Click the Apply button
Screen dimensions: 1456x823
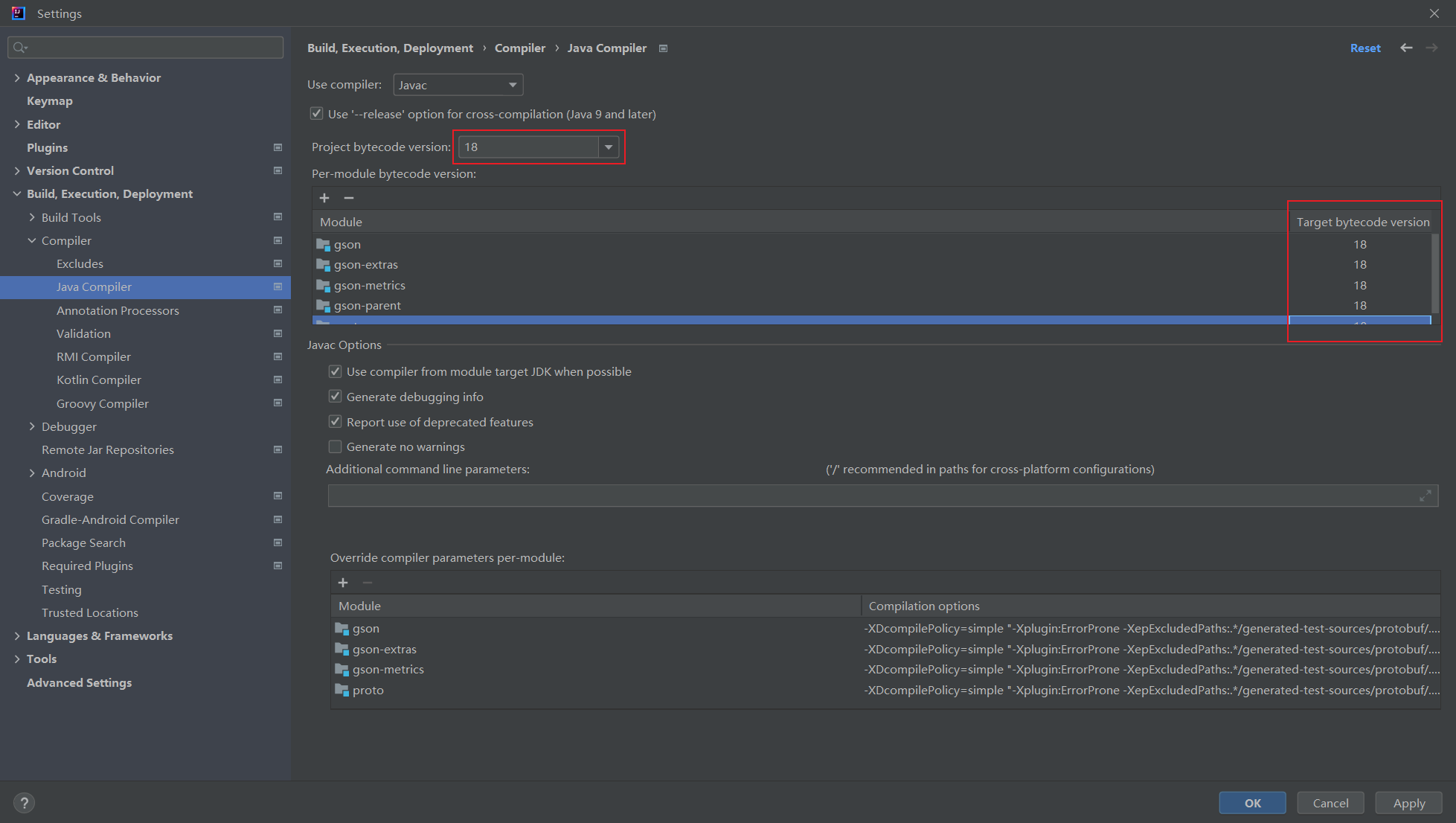(x=1408, y=803)
